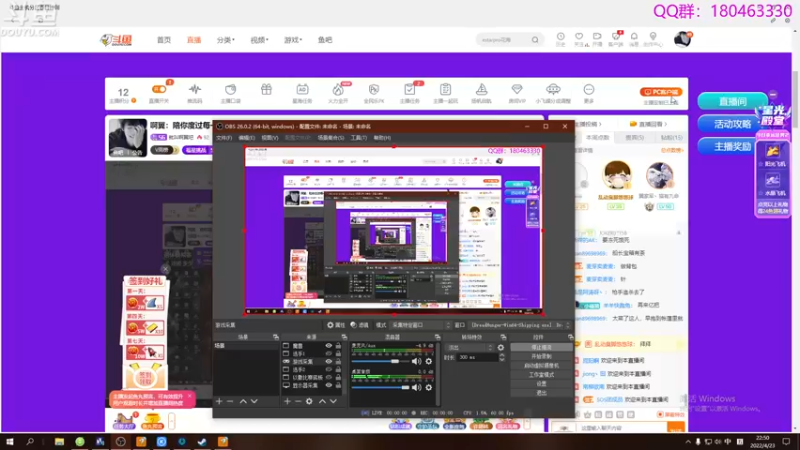The height and width of the screenshot is (450, 800).
Task: Open the OBS window selection dropdown
Action: (x=519, y=325)
